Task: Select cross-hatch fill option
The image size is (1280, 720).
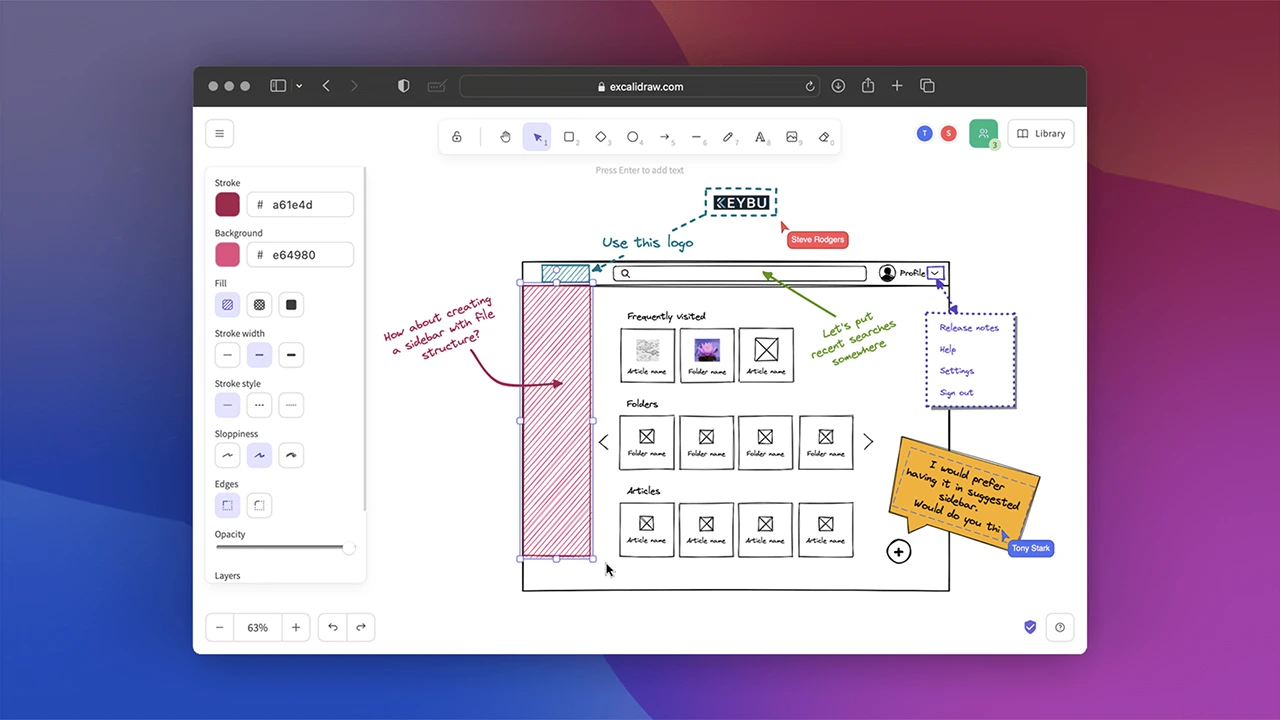Action: click(259, 305)
